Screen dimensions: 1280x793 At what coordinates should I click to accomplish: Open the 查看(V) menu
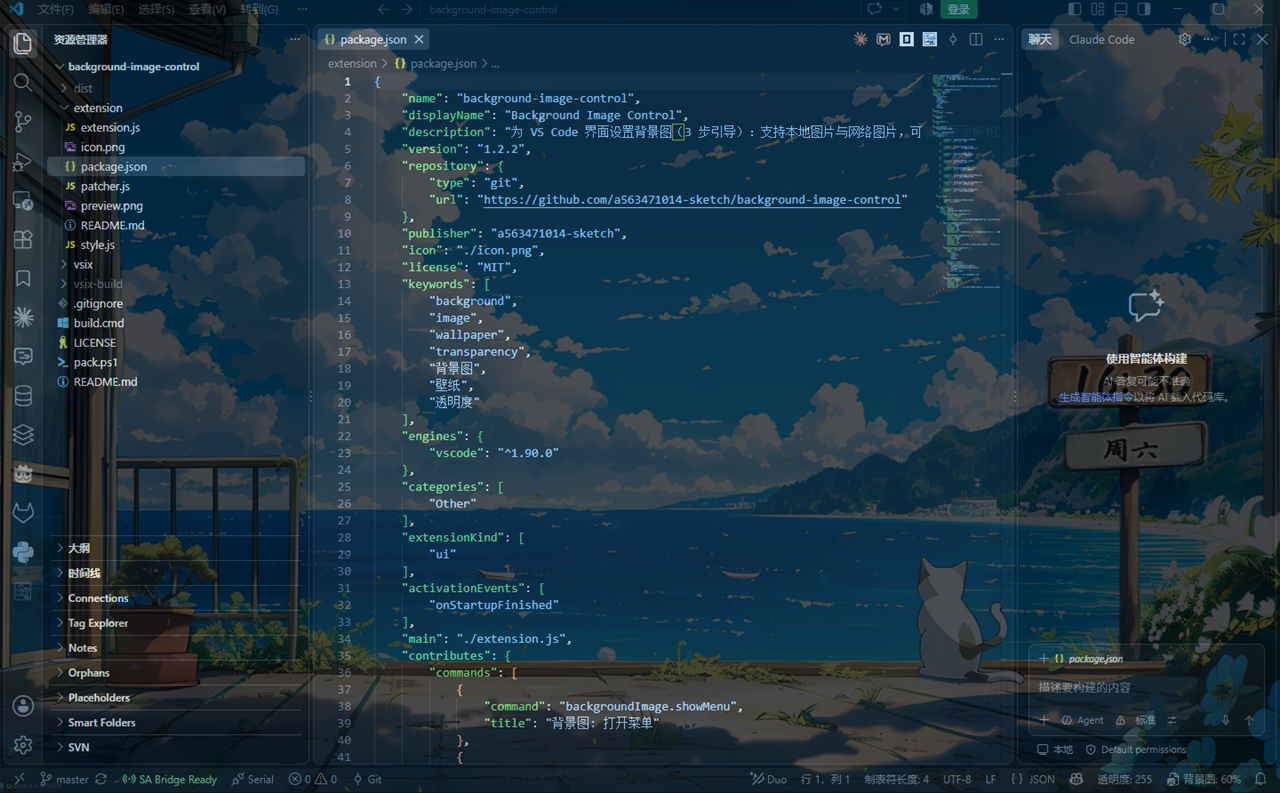[x=207, y=9]
